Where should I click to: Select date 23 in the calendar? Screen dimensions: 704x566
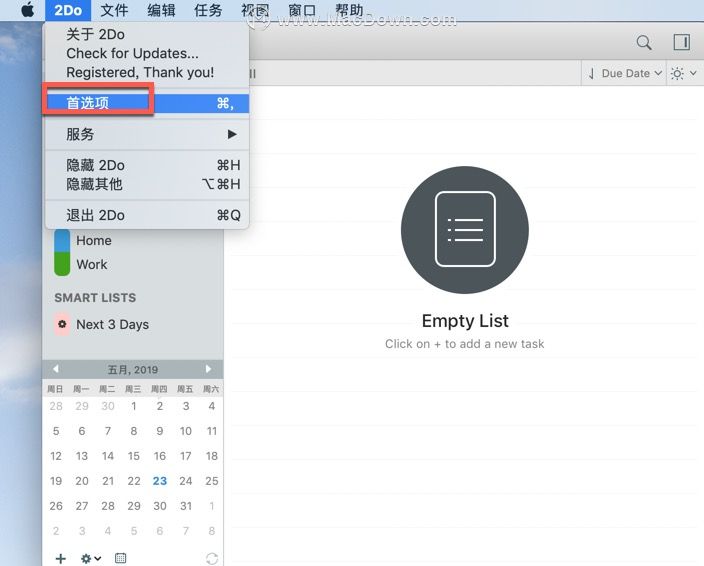point(159,481)
